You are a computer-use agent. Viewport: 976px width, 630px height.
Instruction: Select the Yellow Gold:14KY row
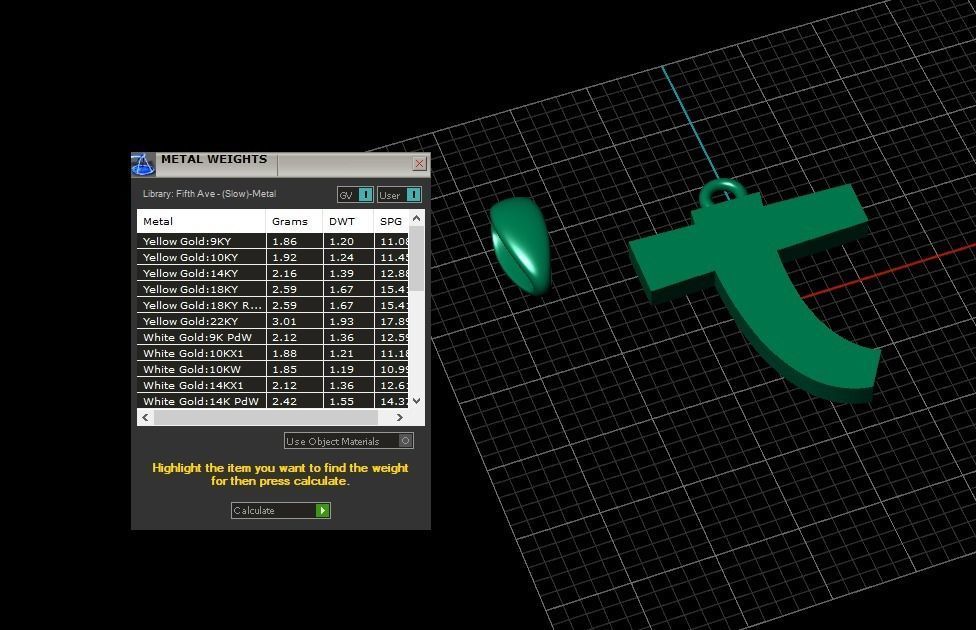[273, 273]
